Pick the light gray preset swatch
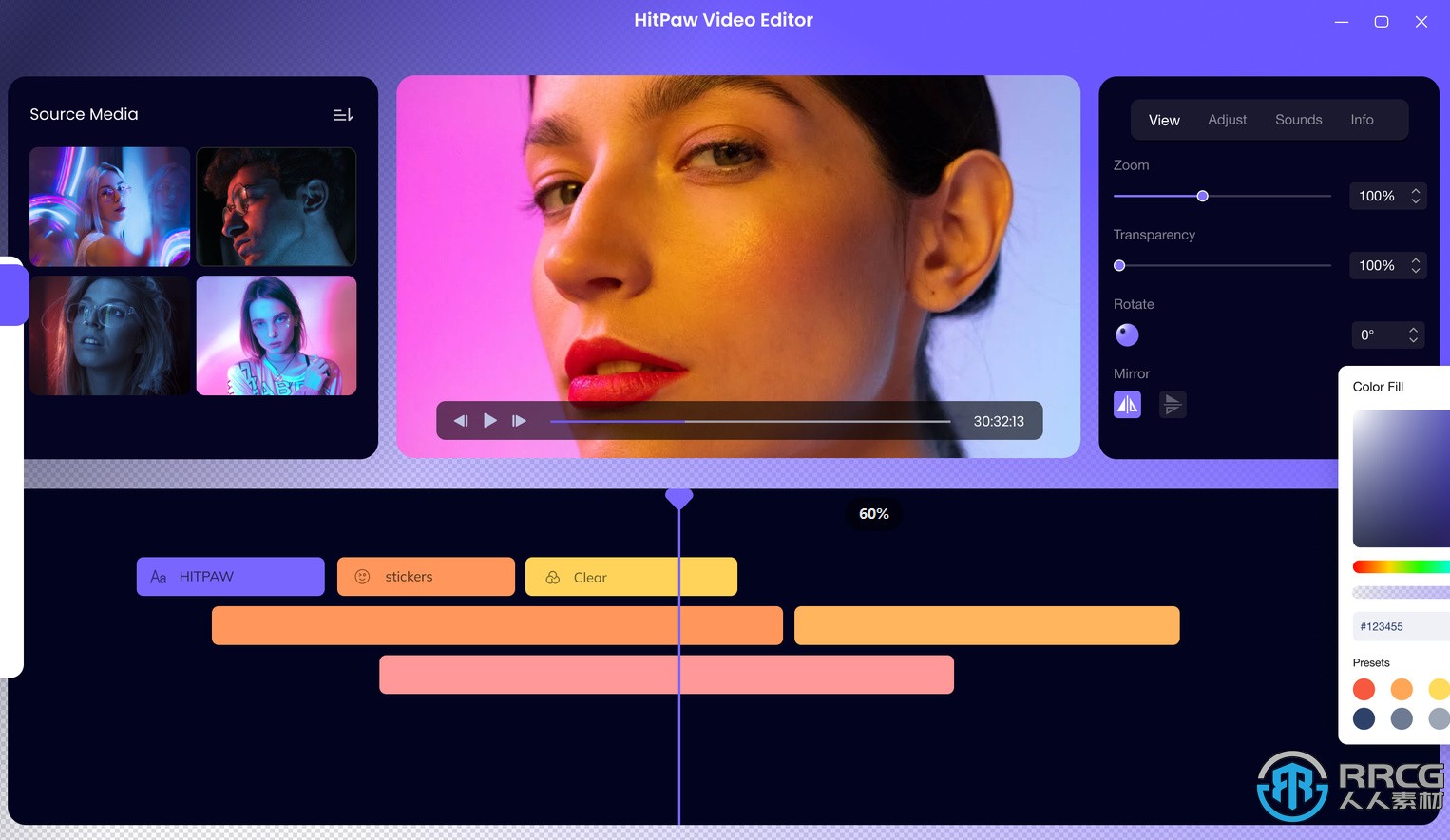This screenshot has width=1450, height=840. click(1439, 718)
